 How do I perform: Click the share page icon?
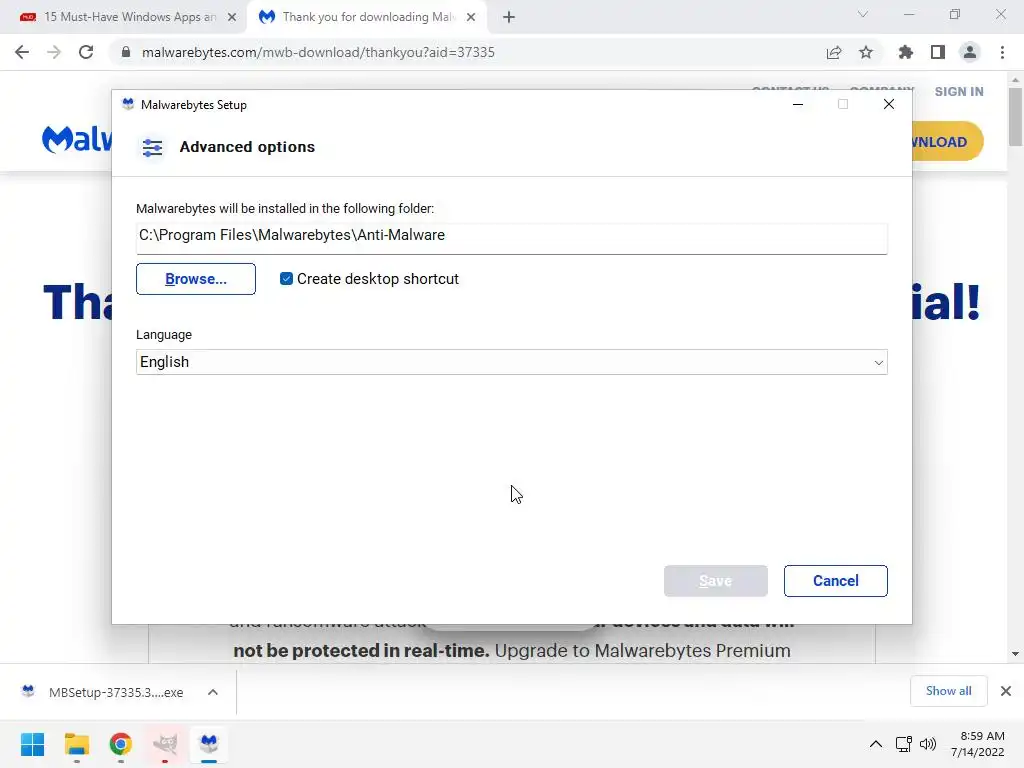click(834, 52)
